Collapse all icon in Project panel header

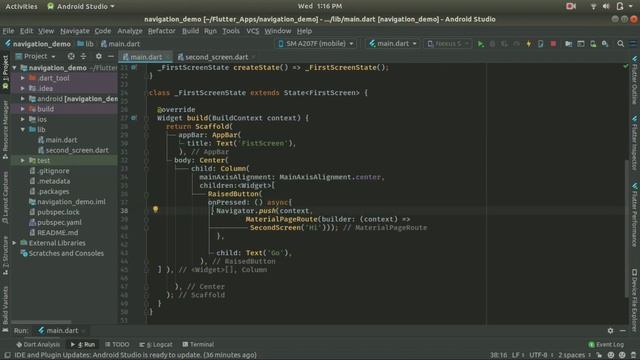tap(83, 56)
